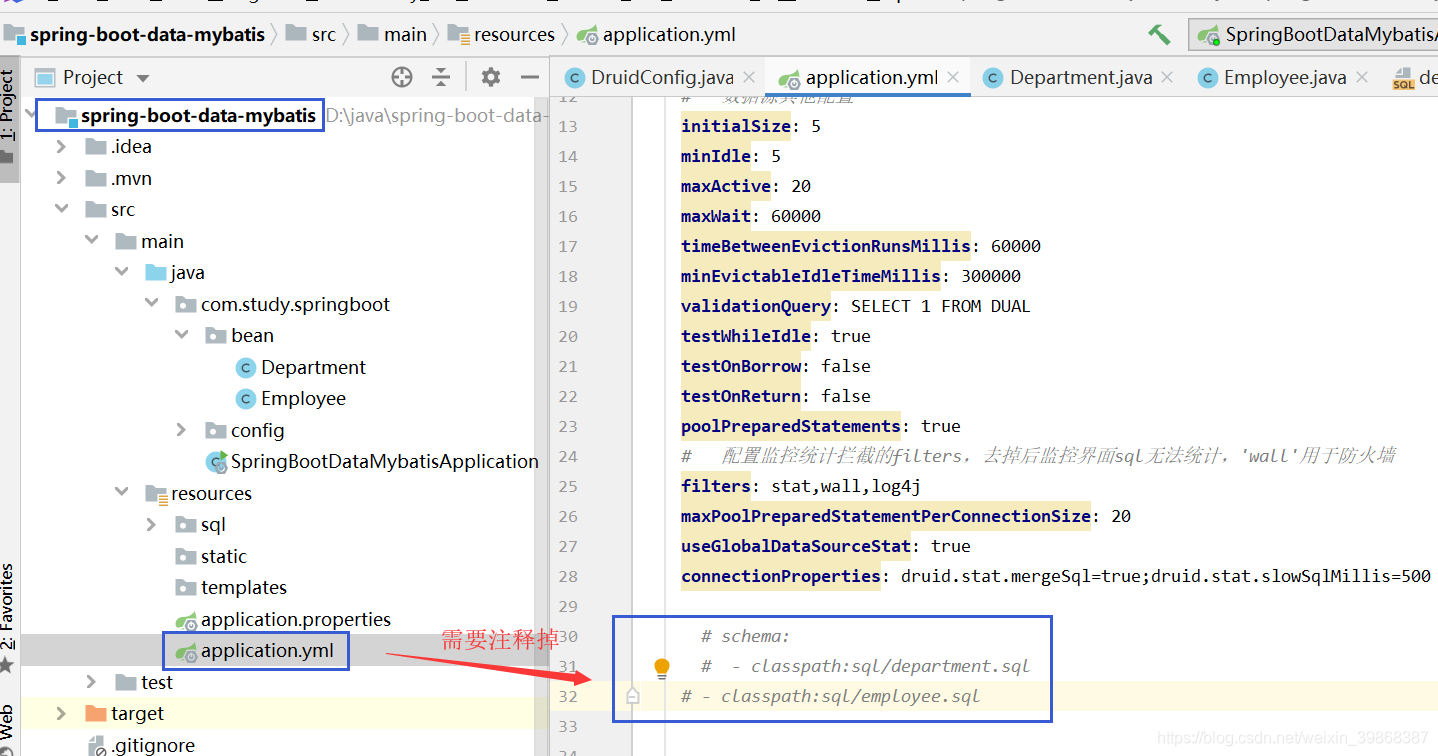Screen dimensions: 1438x756
Task: Close the application.yml tab
Action: 953,77
